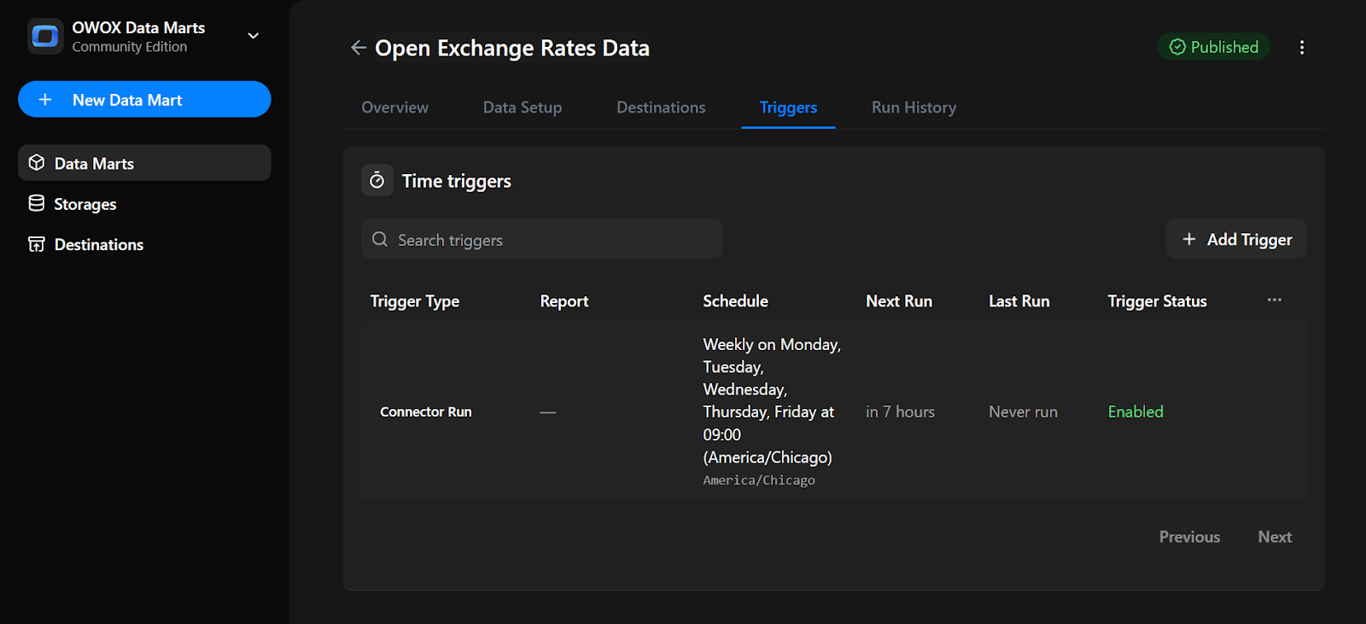Click the America/Chicago timezone subtext
The width and height of the screenshot is (1366, 624).
coord(759,481)
